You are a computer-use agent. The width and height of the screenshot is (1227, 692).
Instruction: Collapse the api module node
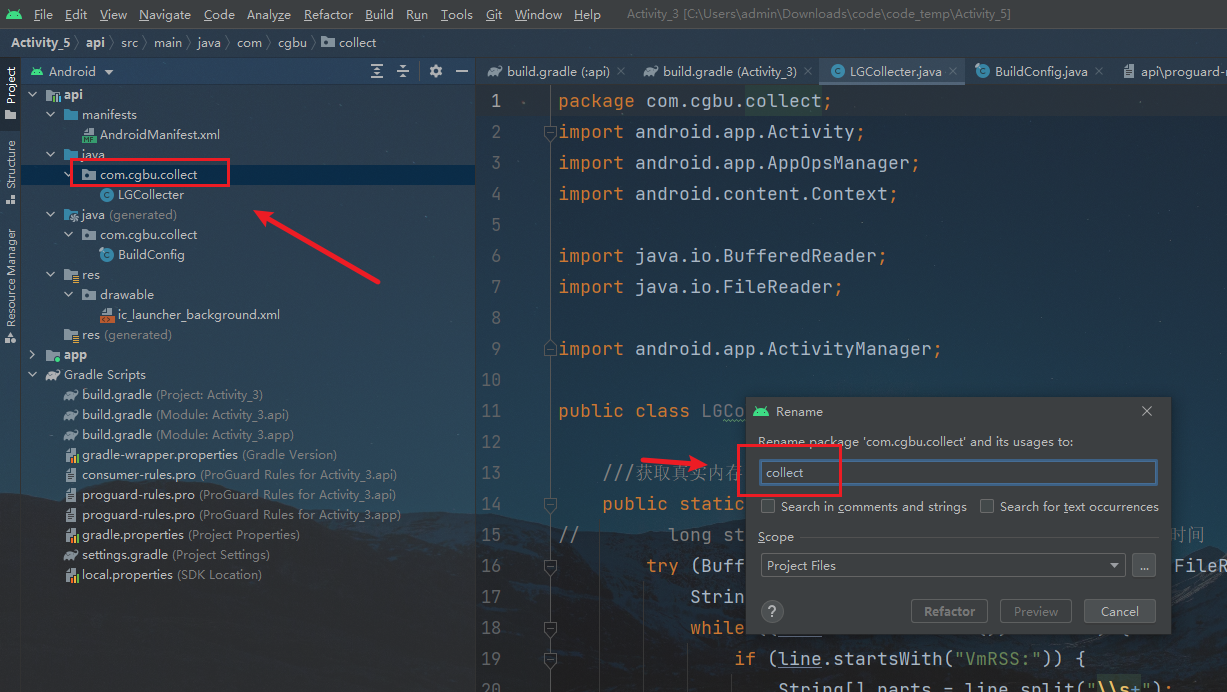click(x=33, y=95)
